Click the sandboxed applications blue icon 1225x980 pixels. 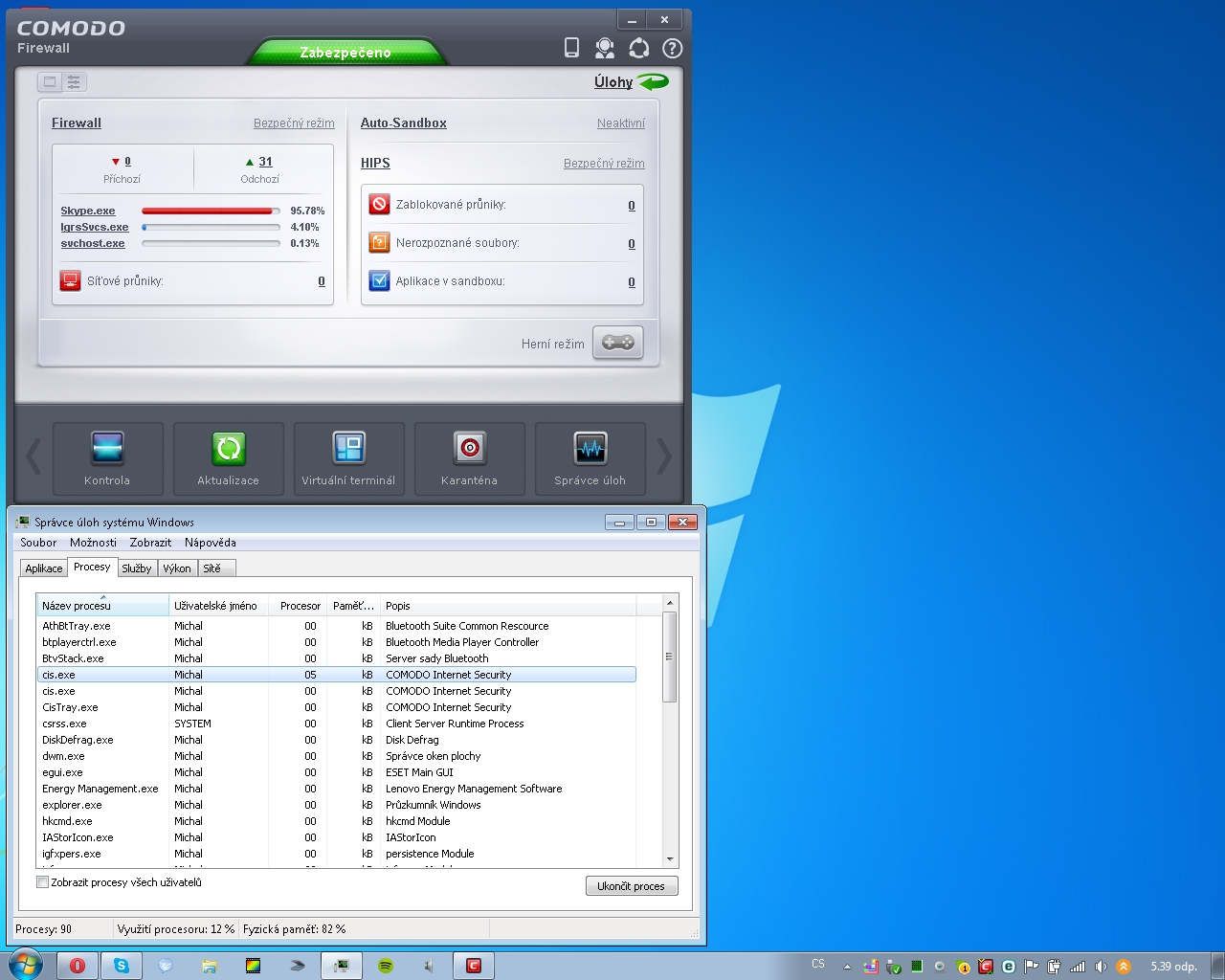click(x=380, y=280)
